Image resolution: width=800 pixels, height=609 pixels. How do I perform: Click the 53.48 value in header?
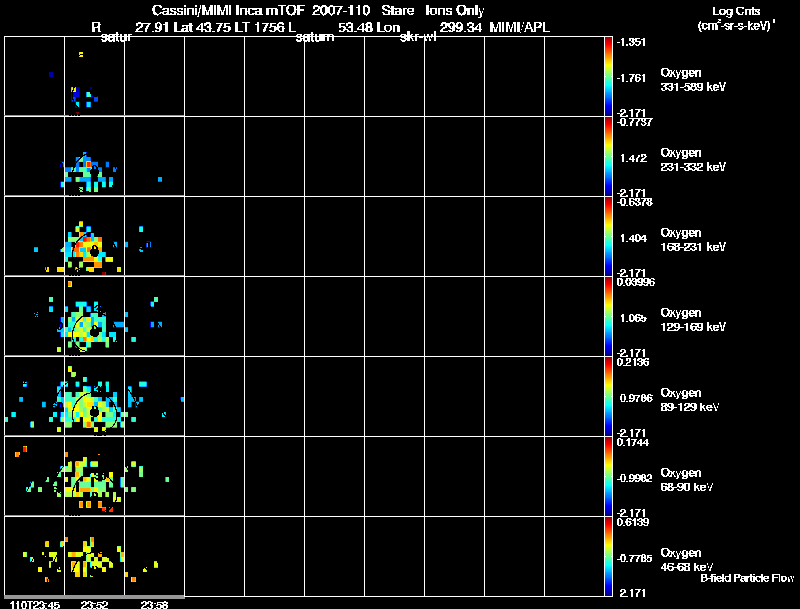354,28
